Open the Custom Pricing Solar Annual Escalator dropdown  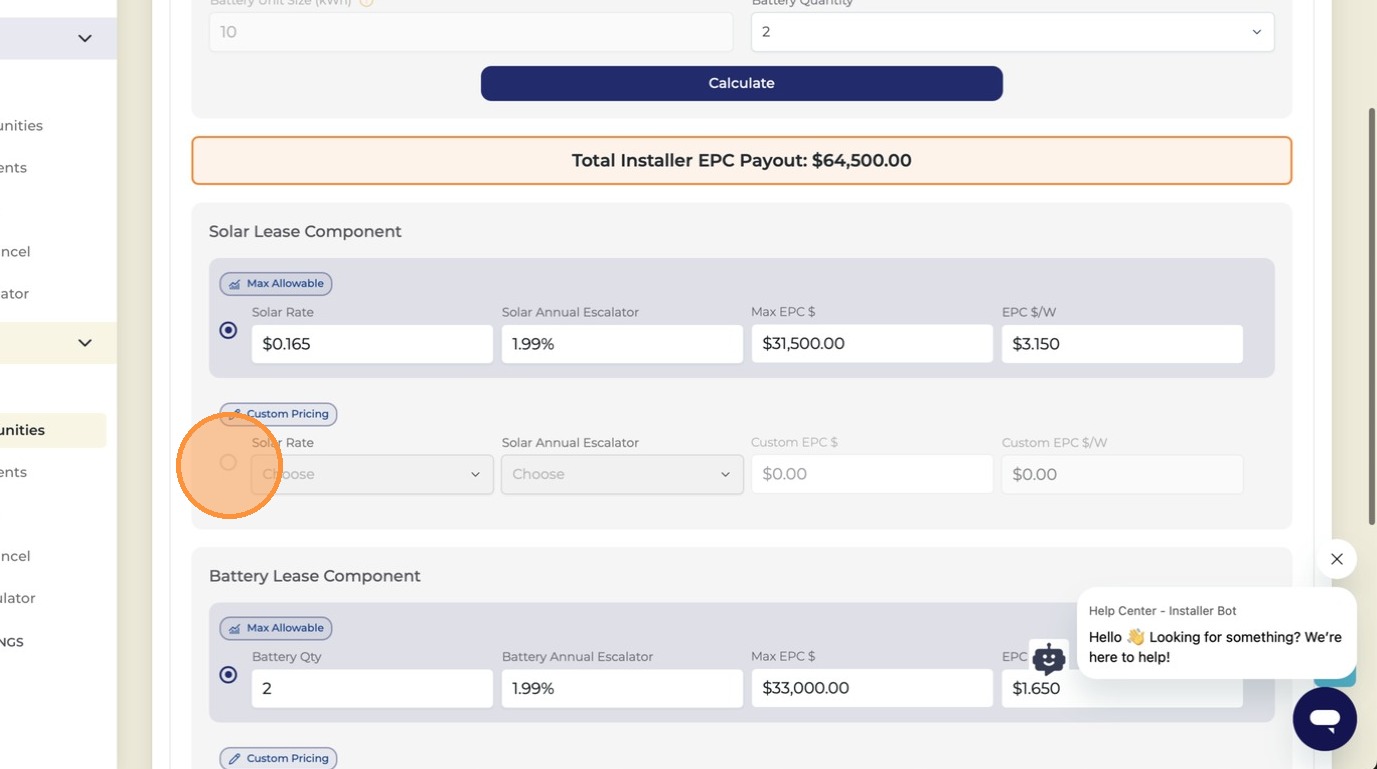[622, 474]
